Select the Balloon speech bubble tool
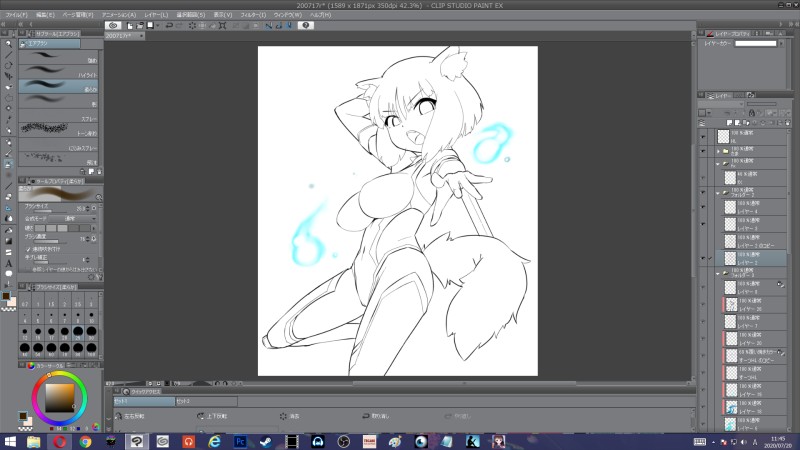Image resolution: width=800 pixels, height=450 pixels. tap(8, 274)
